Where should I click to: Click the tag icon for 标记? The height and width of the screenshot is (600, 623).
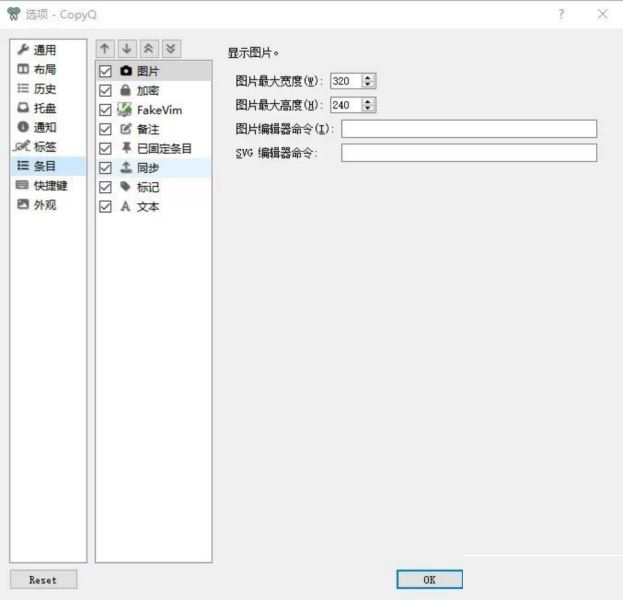coord(126,186)
